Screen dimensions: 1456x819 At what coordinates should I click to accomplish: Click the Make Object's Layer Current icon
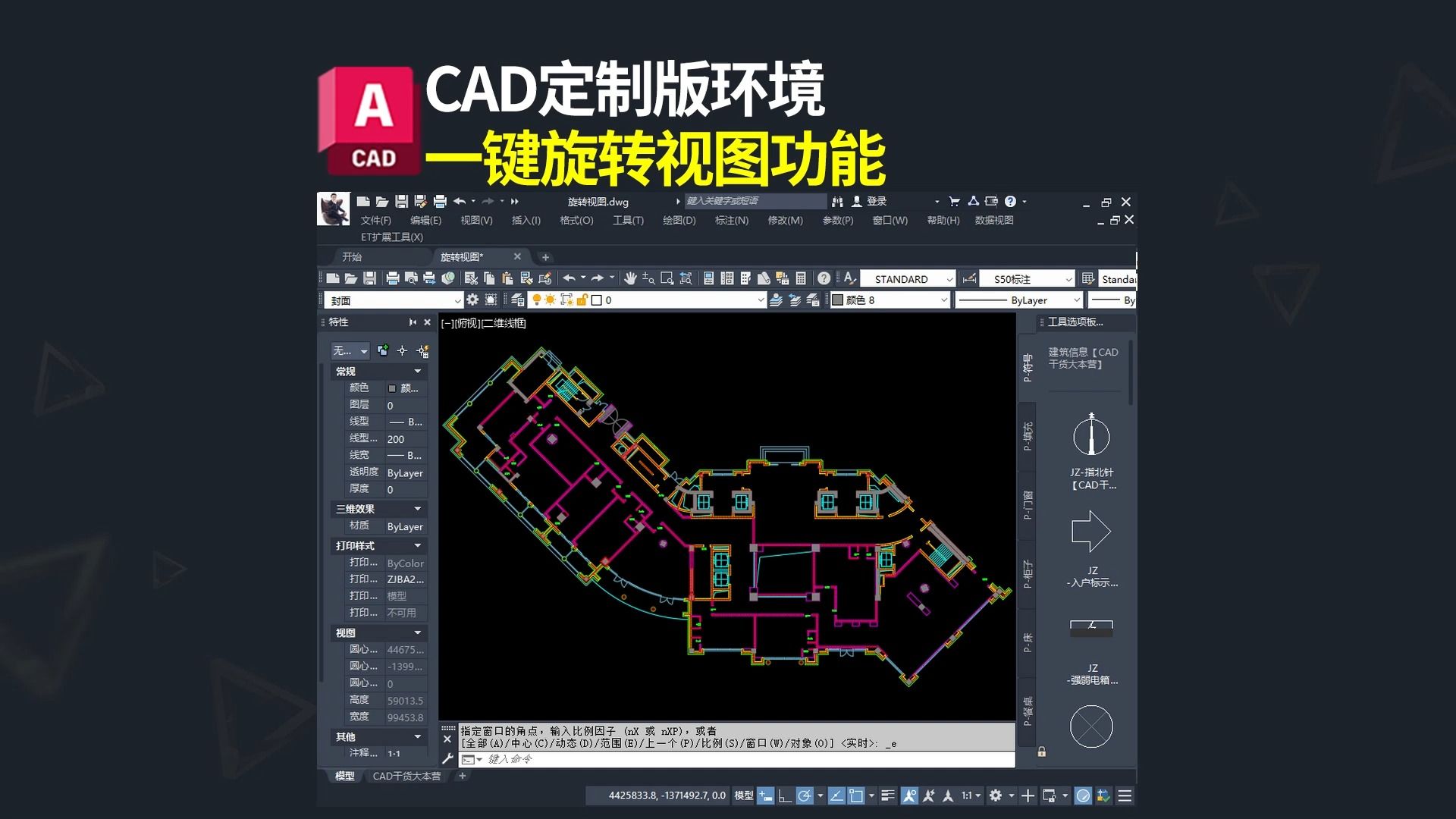pos(776,300)
